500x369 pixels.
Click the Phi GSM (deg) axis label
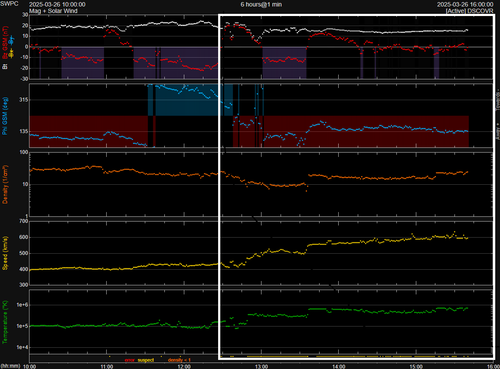point(5,116)
